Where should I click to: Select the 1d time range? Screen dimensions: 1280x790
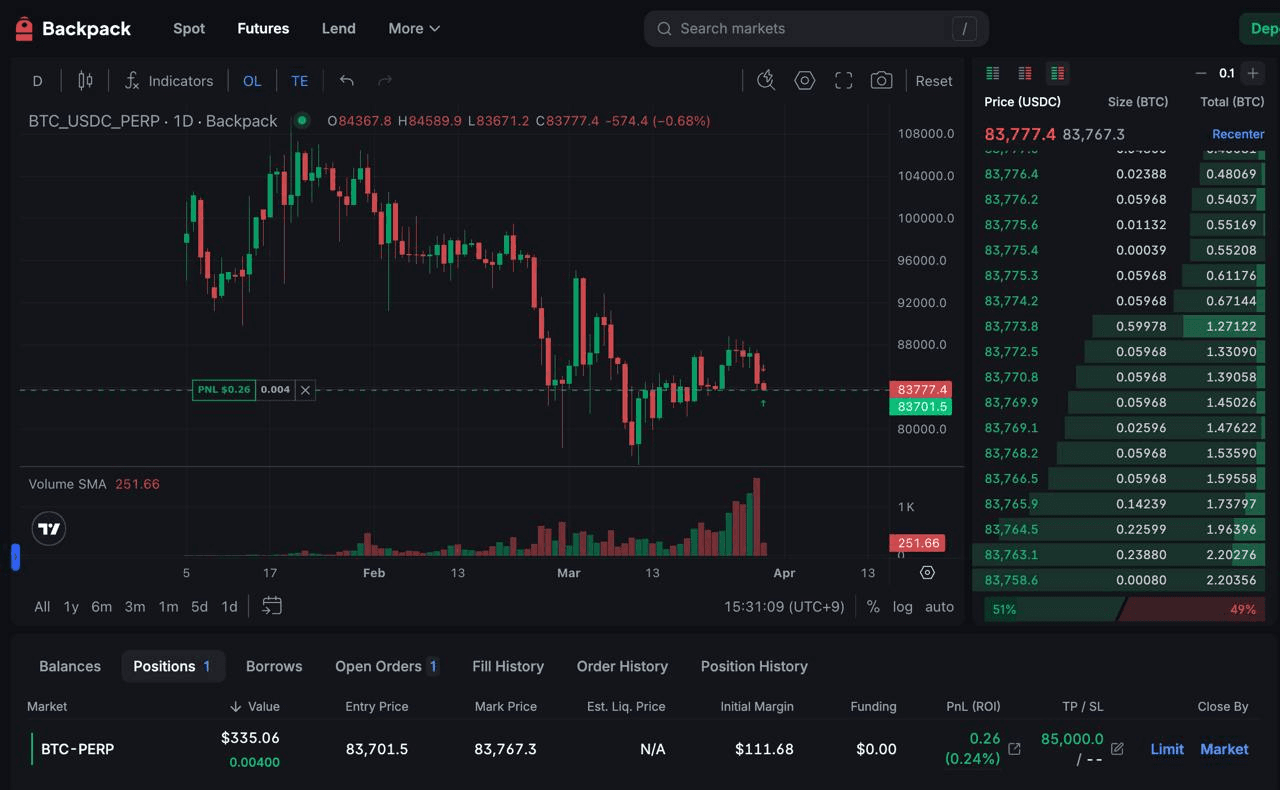tap(229, 606)
